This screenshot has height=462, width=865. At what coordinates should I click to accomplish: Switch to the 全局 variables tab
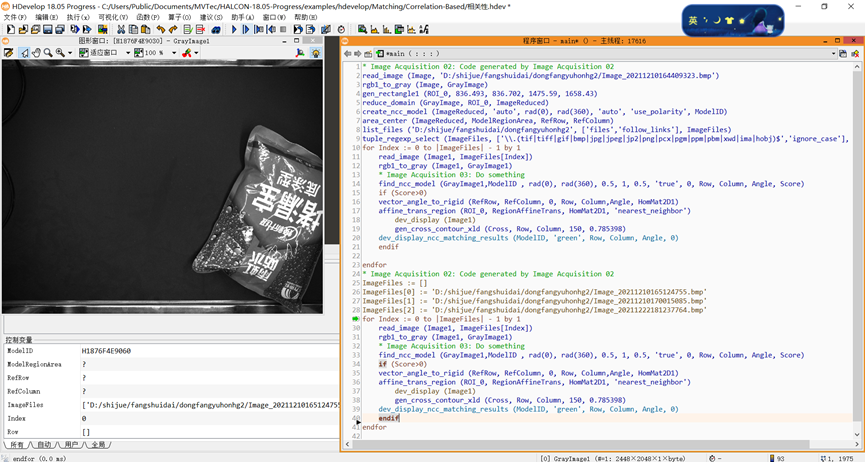point(98,445)
